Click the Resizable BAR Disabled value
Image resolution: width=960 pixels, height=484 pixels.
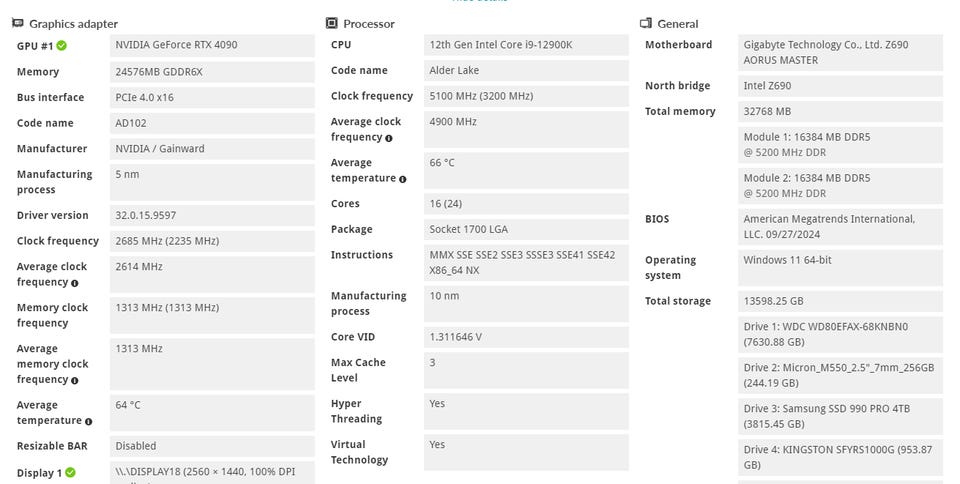point(136,446)
